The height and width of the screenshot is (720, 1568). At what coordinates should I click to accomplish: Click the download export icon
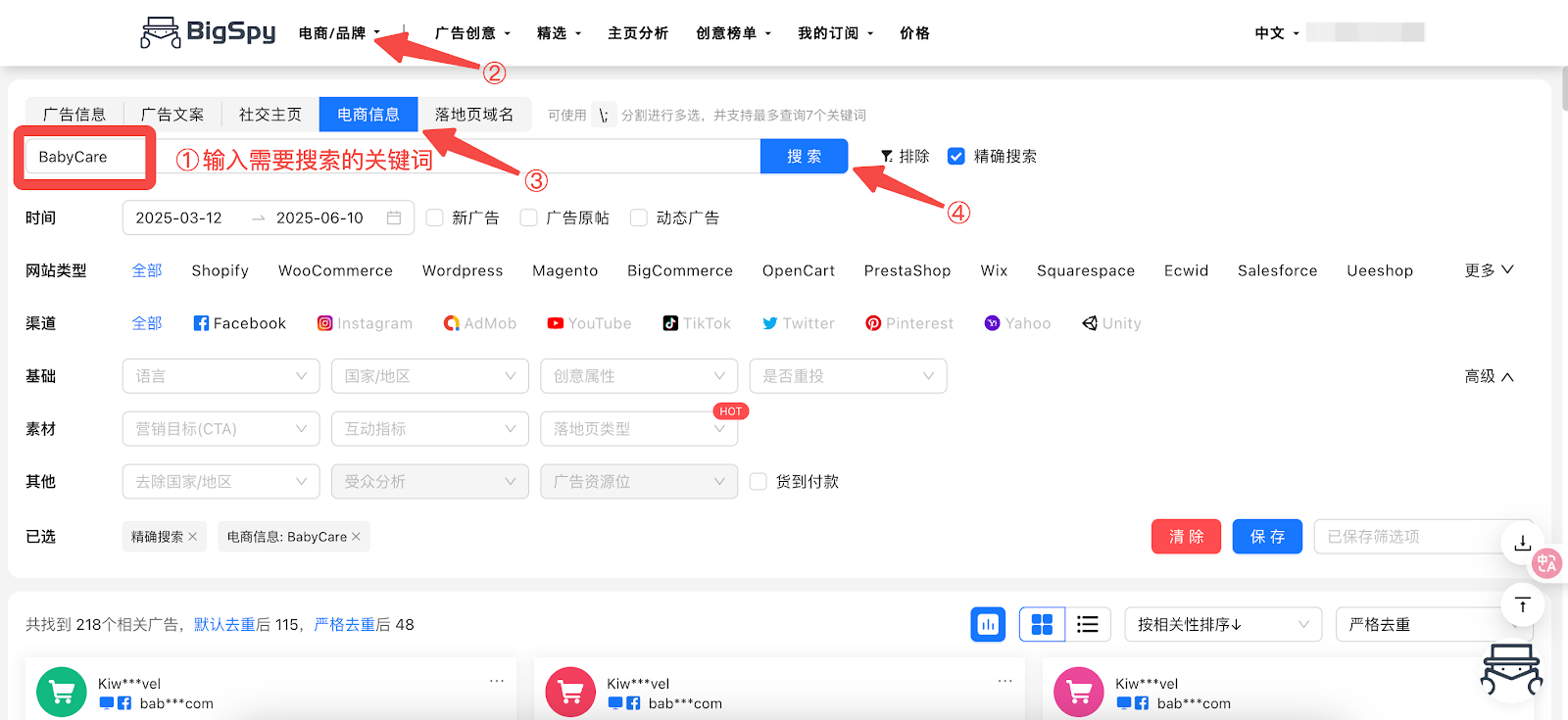pyautogui.click(x=1522, y=543)
